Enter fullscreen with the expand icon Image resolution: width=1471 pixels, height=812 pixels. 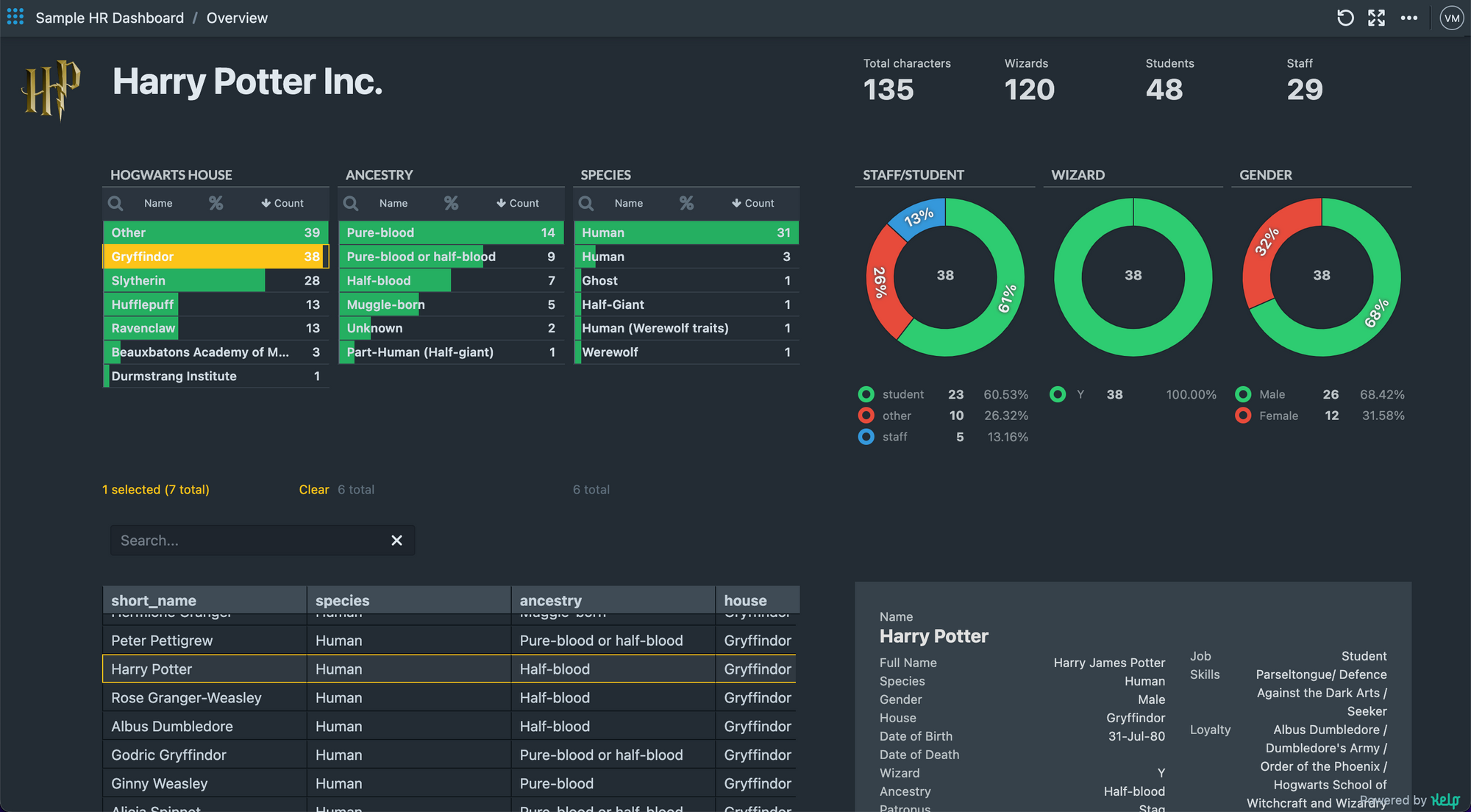click(x=1376, y=18)
